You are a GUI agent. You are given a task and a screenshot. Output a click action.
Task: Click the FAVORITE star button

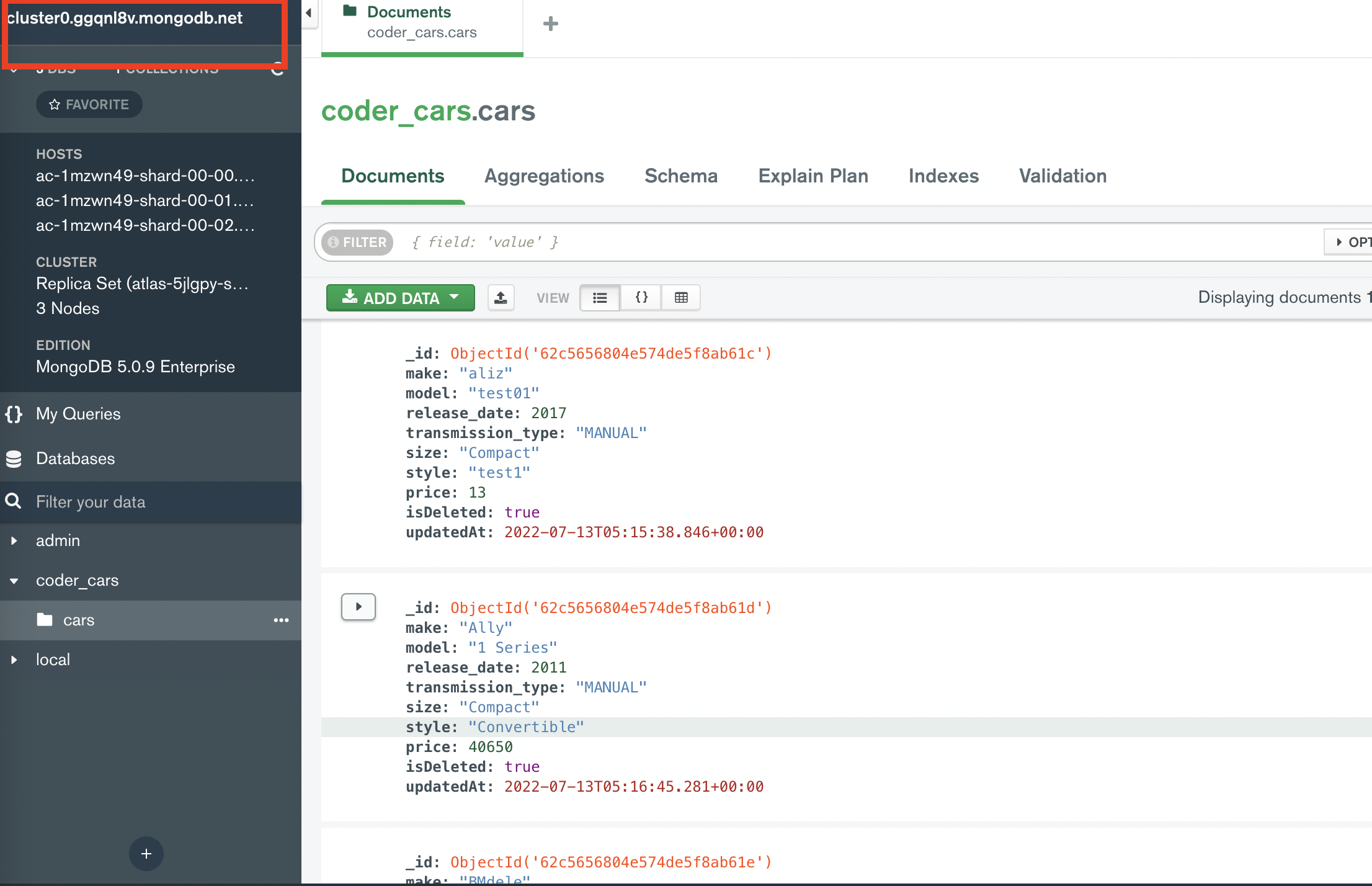coord(89,104)
